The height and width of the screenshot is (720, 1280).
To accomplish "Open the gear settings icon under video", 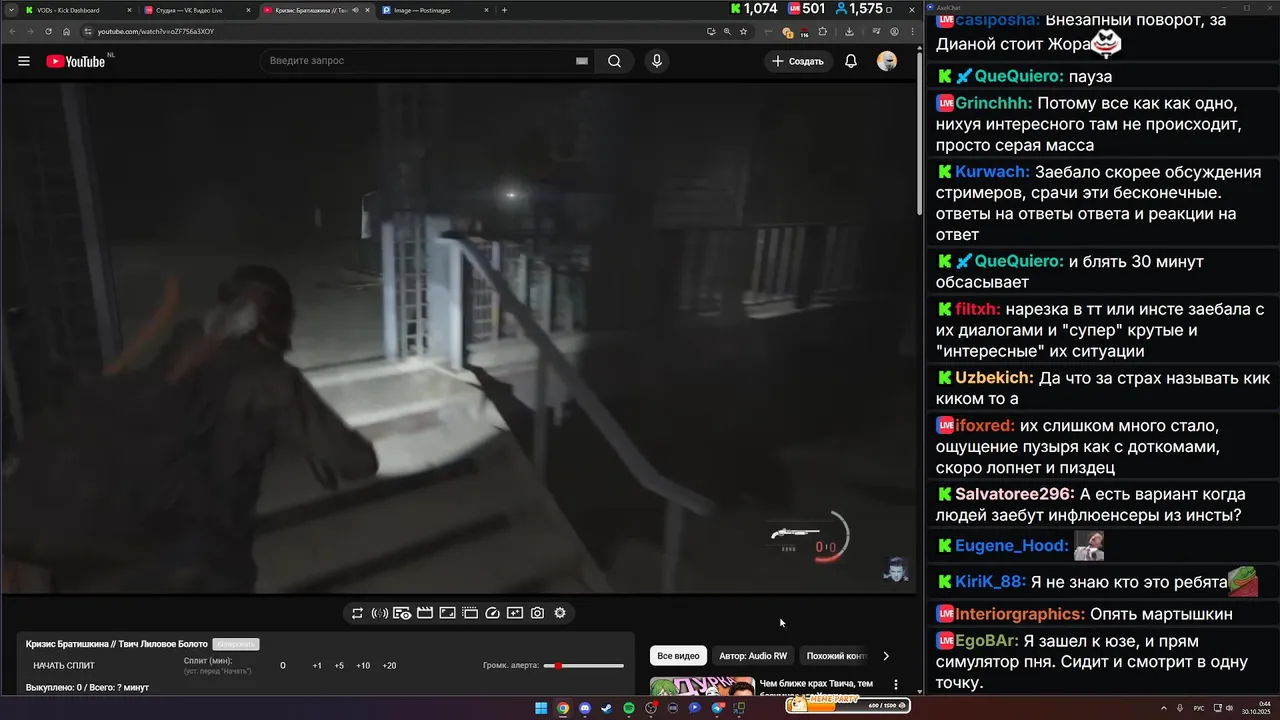I will coord(560,613).
